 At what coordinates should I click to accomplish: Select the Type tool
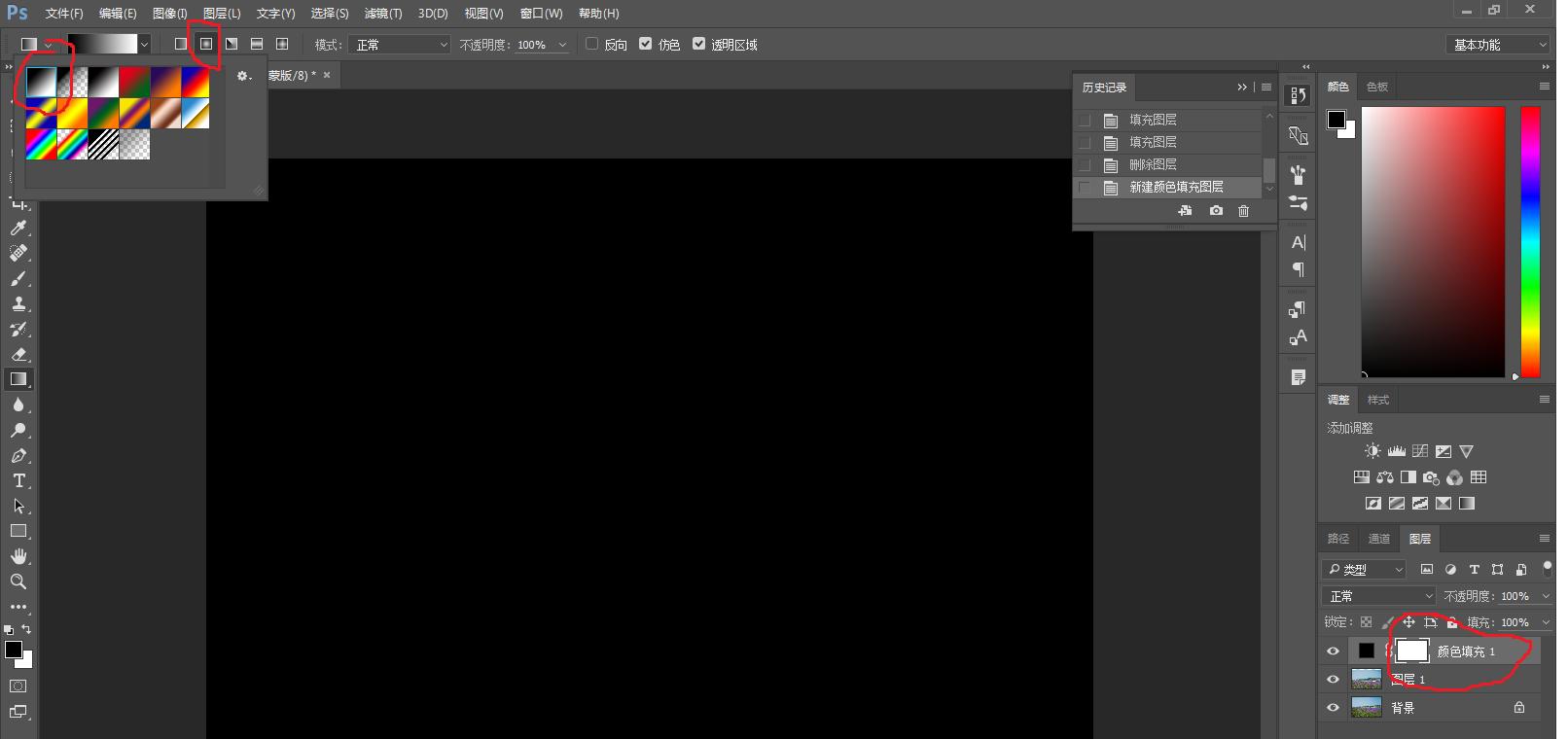point(18,480)
